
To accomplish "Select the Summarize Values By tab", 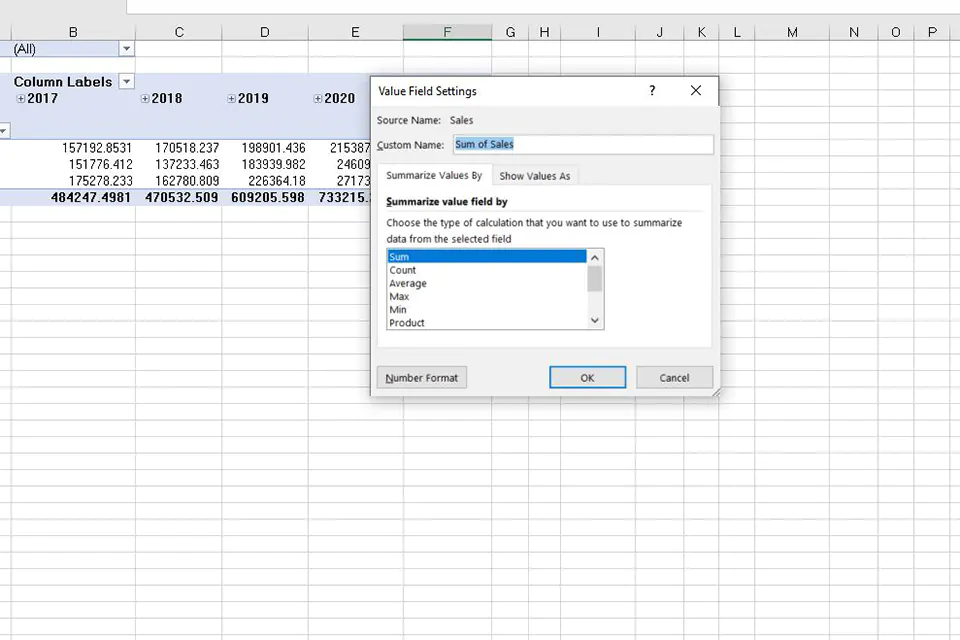I will point(434,175).
